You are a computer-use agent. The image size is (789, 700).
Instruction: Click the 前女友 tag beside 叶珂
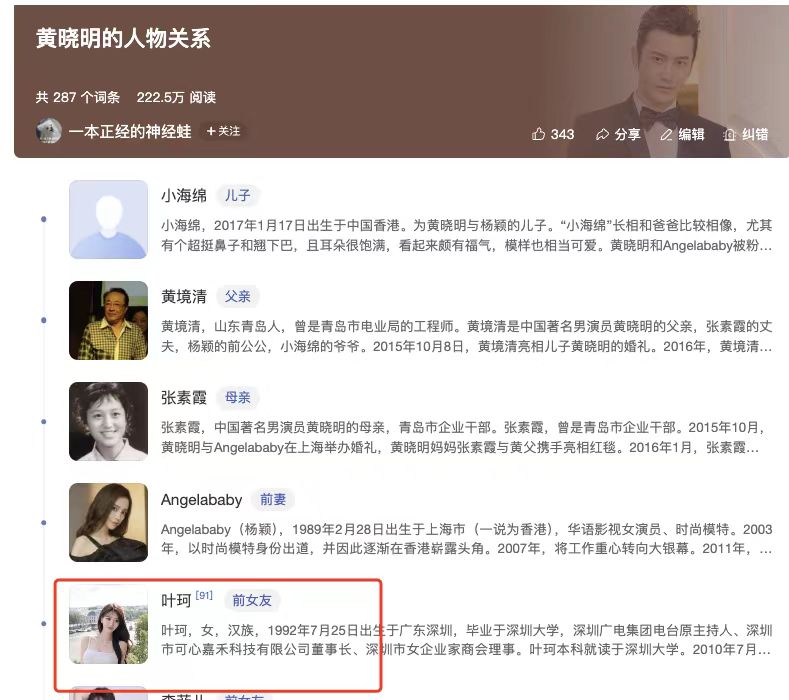click(x=252, y=600)
